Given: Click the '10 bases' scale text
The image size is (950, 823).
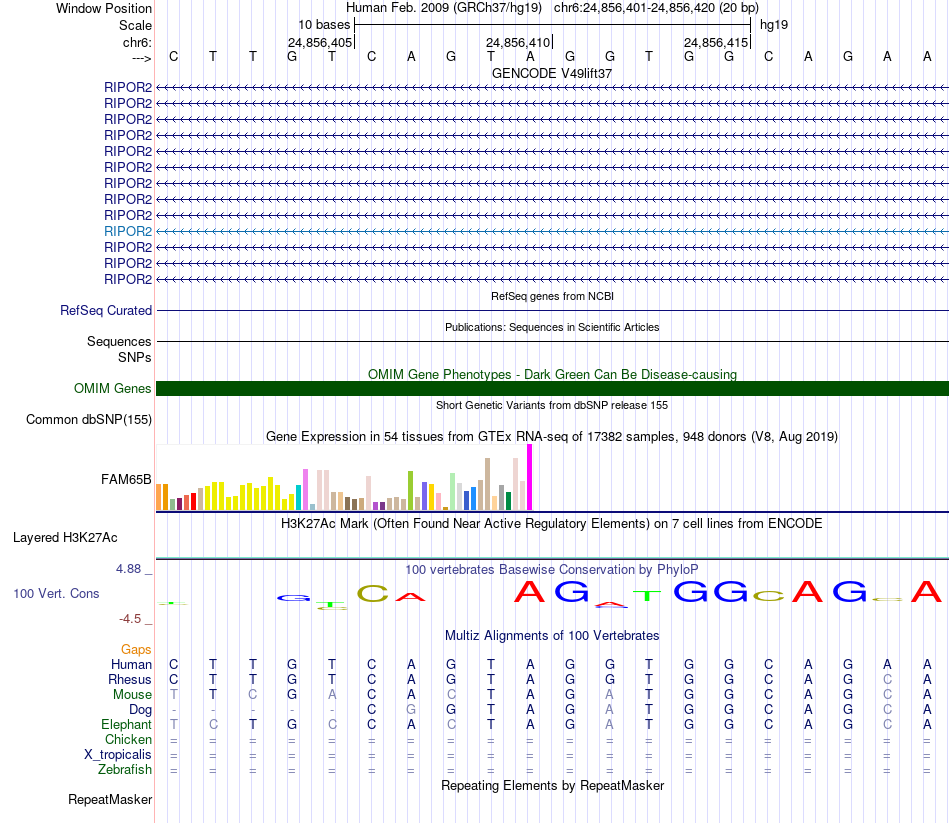Looking at the screenshot, I should 324,25.
